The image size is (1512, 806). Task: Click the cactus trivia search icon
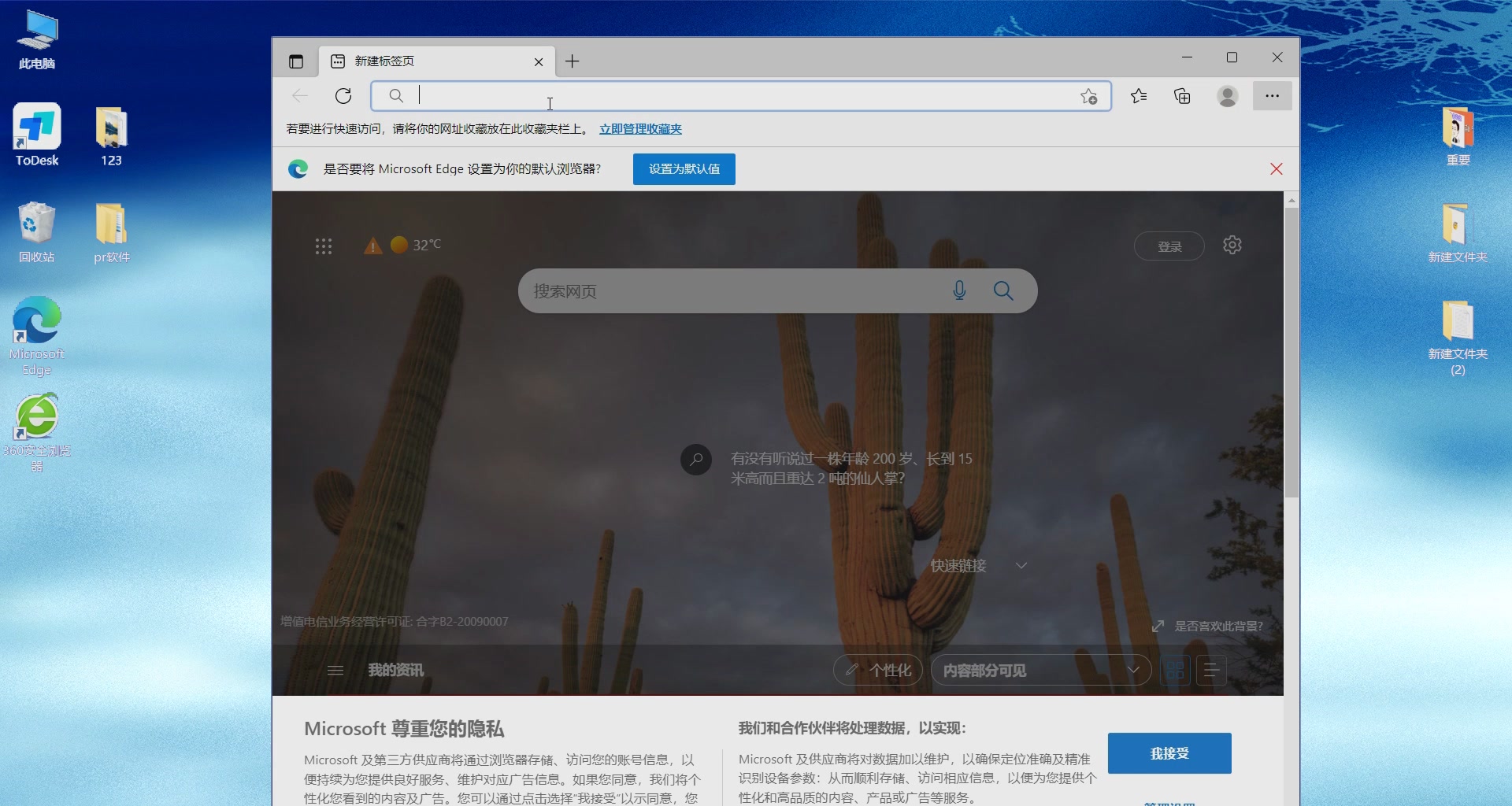point(696,460)
